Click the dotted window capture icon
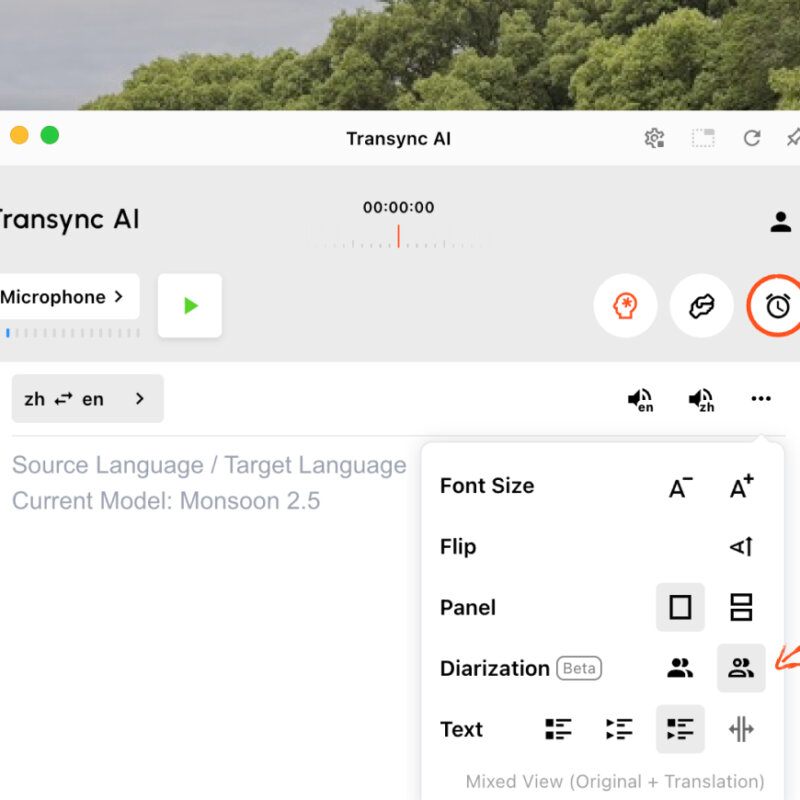This screenshot has width=800, height=800. 703,138
